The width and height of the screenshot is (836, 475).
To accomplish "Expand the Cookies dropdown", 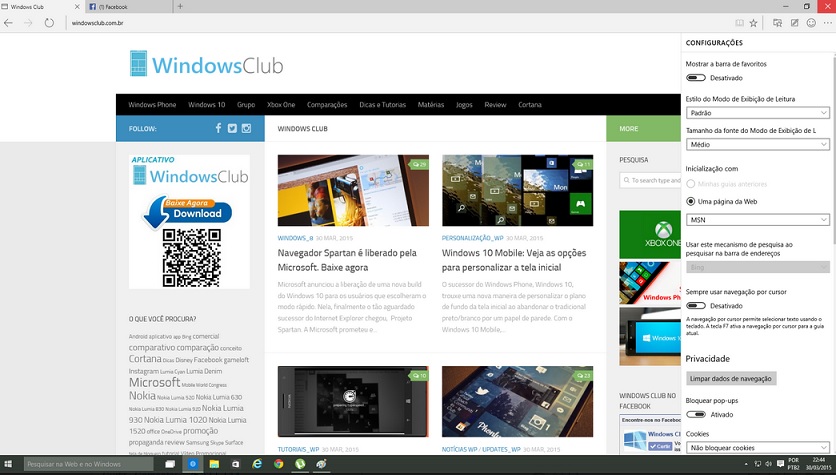I will (757, 448).
